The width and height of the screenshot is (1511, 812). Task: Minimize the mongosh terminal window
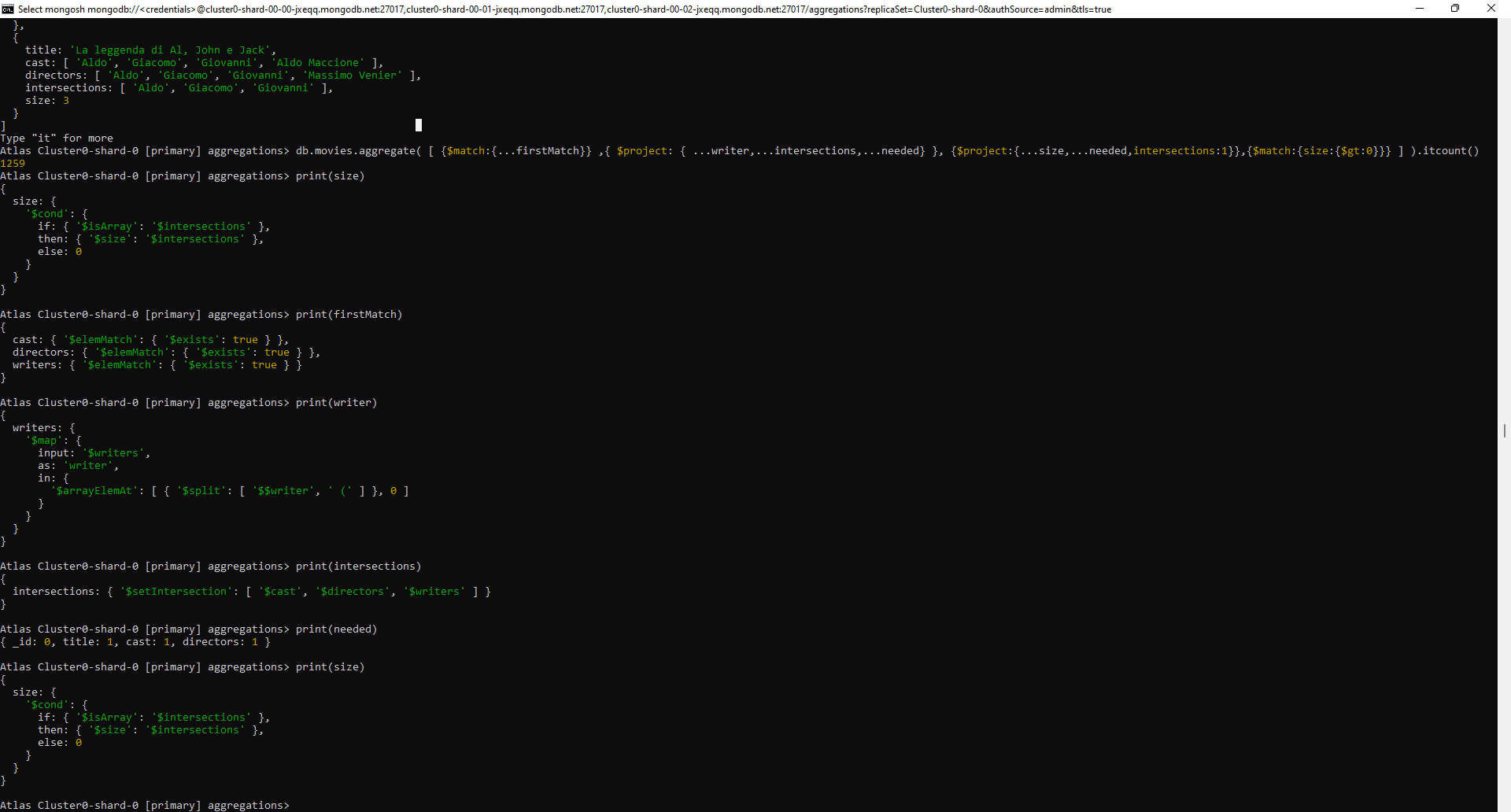click(1420, 9)
